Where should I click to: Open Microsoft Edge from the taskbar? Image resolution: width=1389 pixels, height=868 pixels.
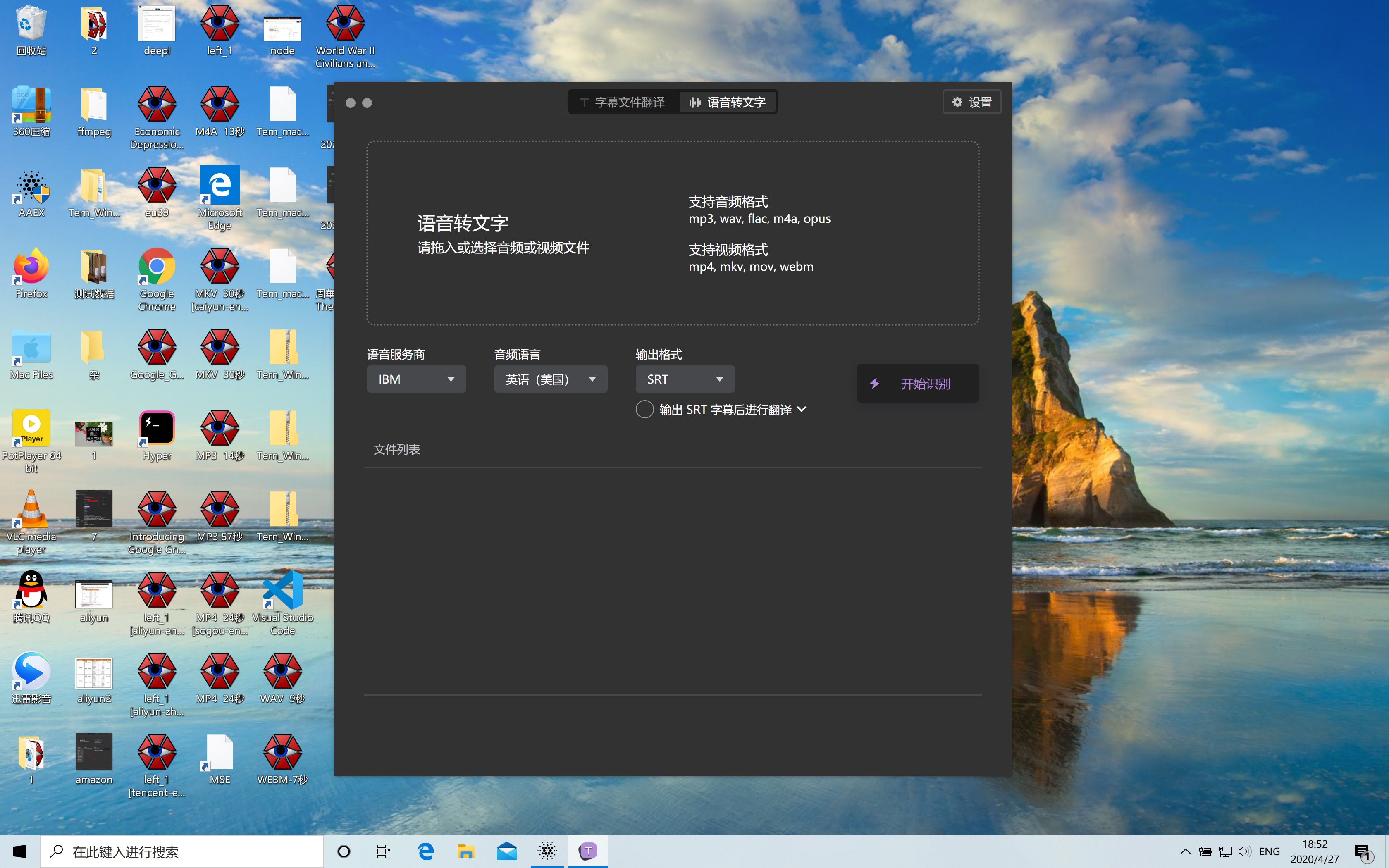(x=425, y=851)
